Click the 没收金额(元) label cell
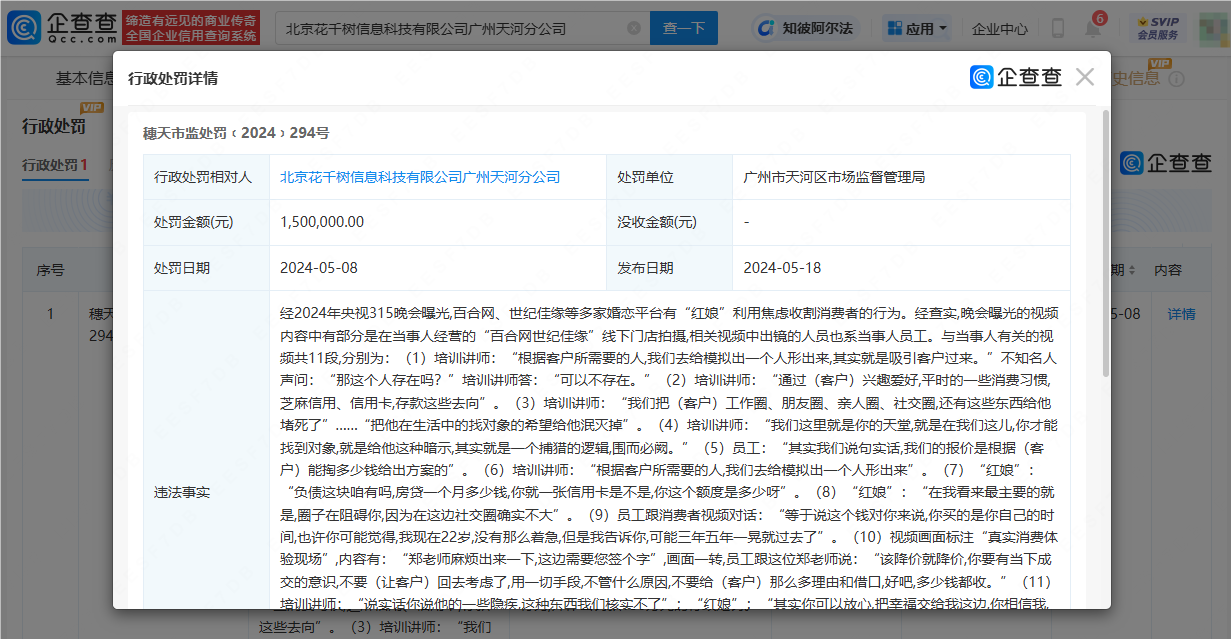This screenshot has width=1231, height=639. point(669,222)
